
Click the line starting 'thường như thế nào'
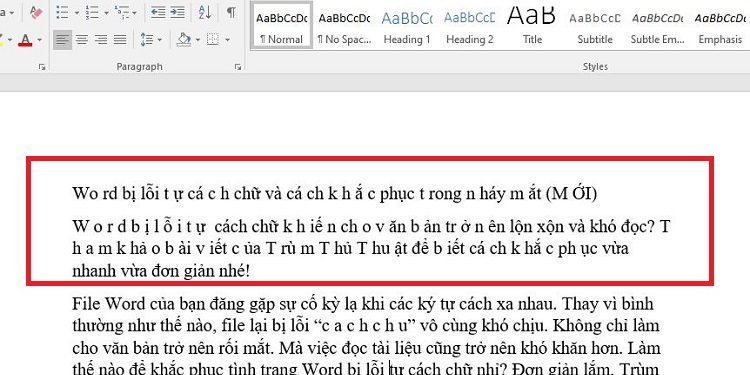[x=365, y=326]
